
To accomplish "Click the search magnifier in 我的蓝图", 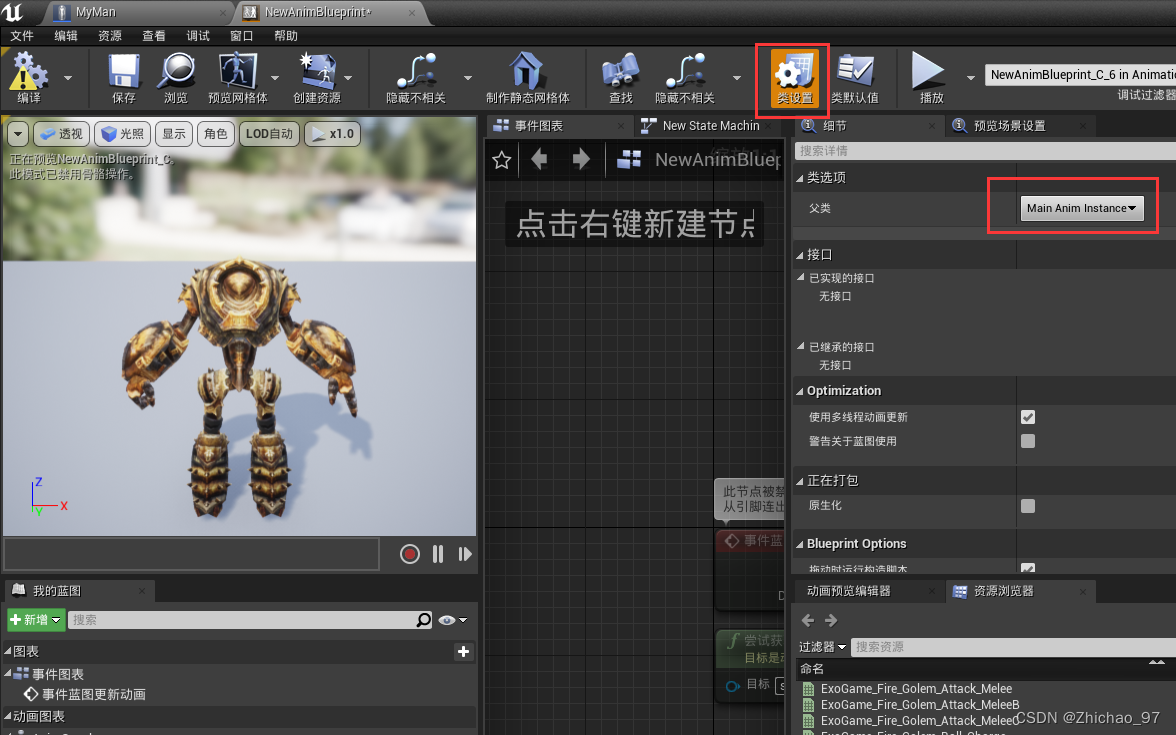I will tap(424, 620).
